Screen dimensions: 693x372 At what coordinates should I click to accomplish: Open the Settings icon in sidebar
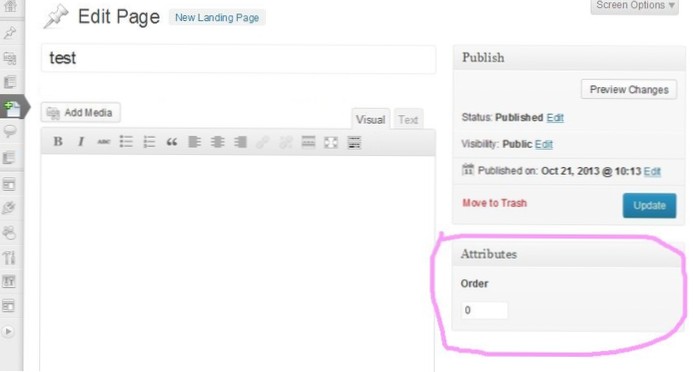click(x=10, y=281)
